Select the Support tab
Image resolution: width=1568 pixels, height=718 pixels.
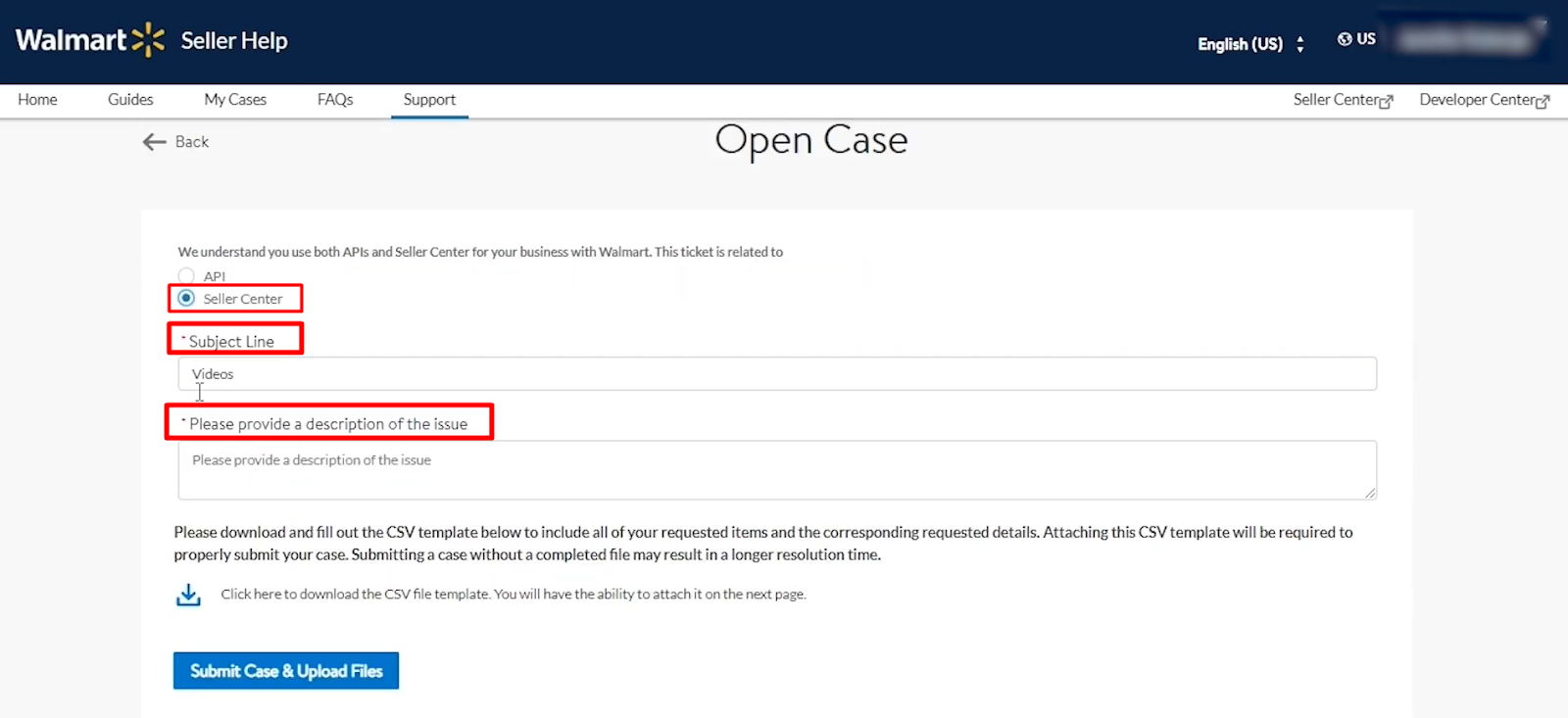429,100
